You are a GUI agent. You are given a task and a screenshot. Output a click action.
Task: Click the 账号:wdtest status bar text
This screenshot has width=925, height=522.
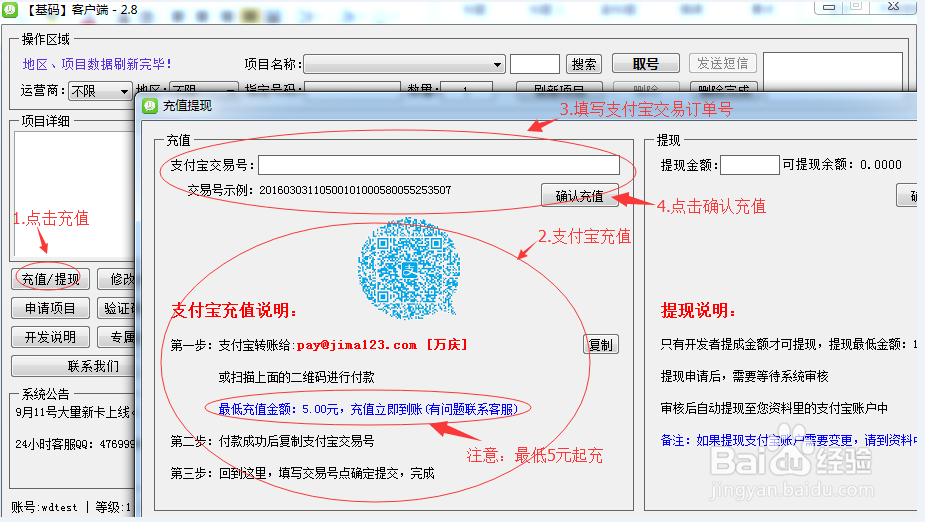(44, 507)
